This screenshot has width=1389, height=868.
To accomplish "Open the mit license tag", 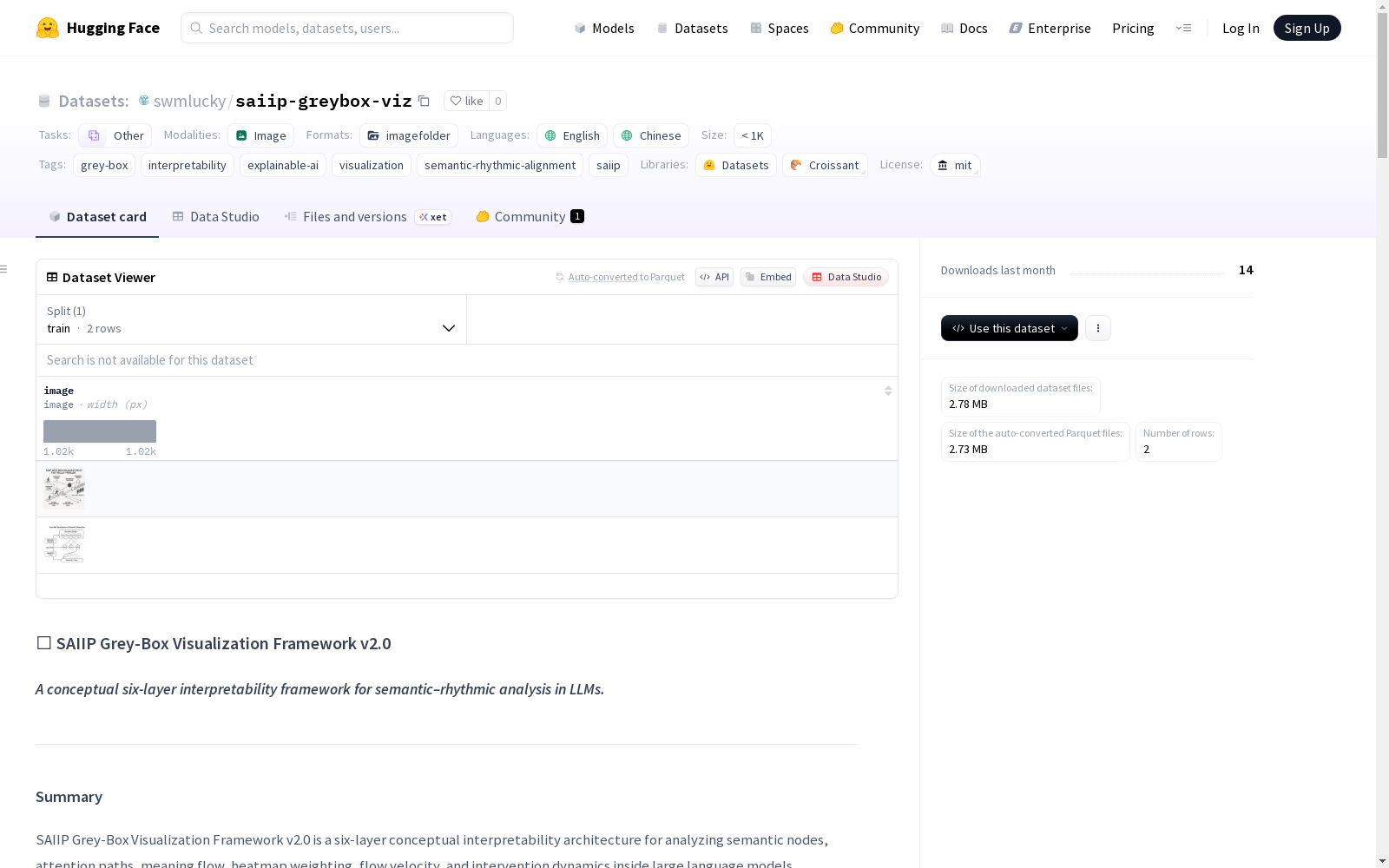I will point(955,165).
